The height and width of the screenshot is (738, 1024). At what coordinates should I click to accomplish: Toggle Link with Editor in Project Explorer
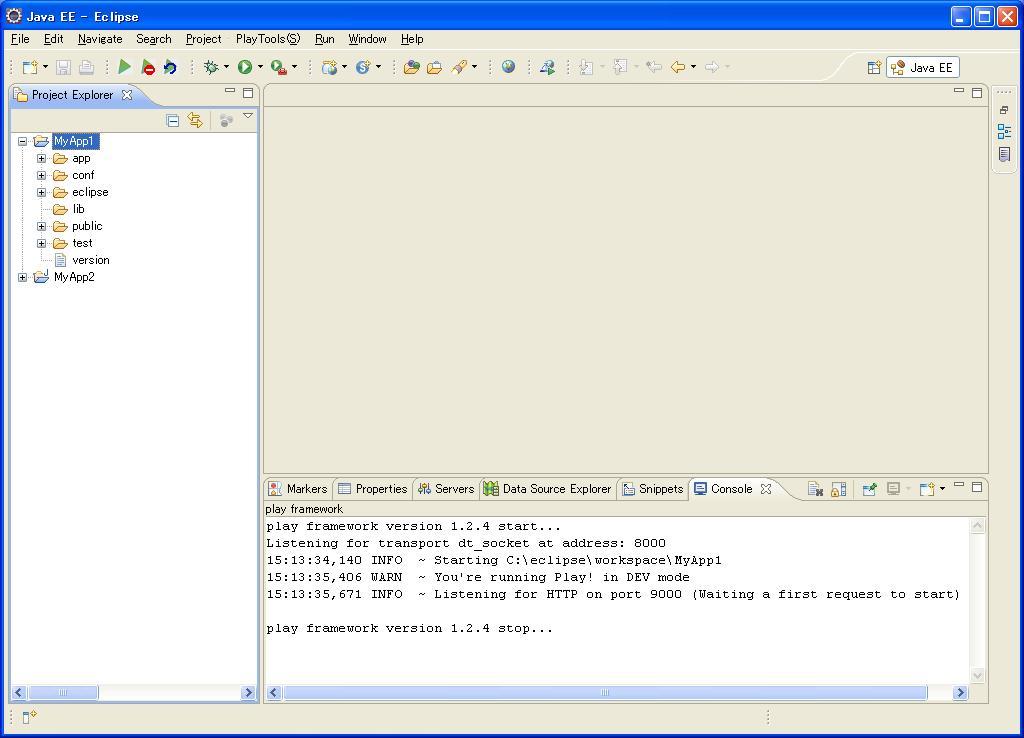pyautogui.click(x=195, y=120)
